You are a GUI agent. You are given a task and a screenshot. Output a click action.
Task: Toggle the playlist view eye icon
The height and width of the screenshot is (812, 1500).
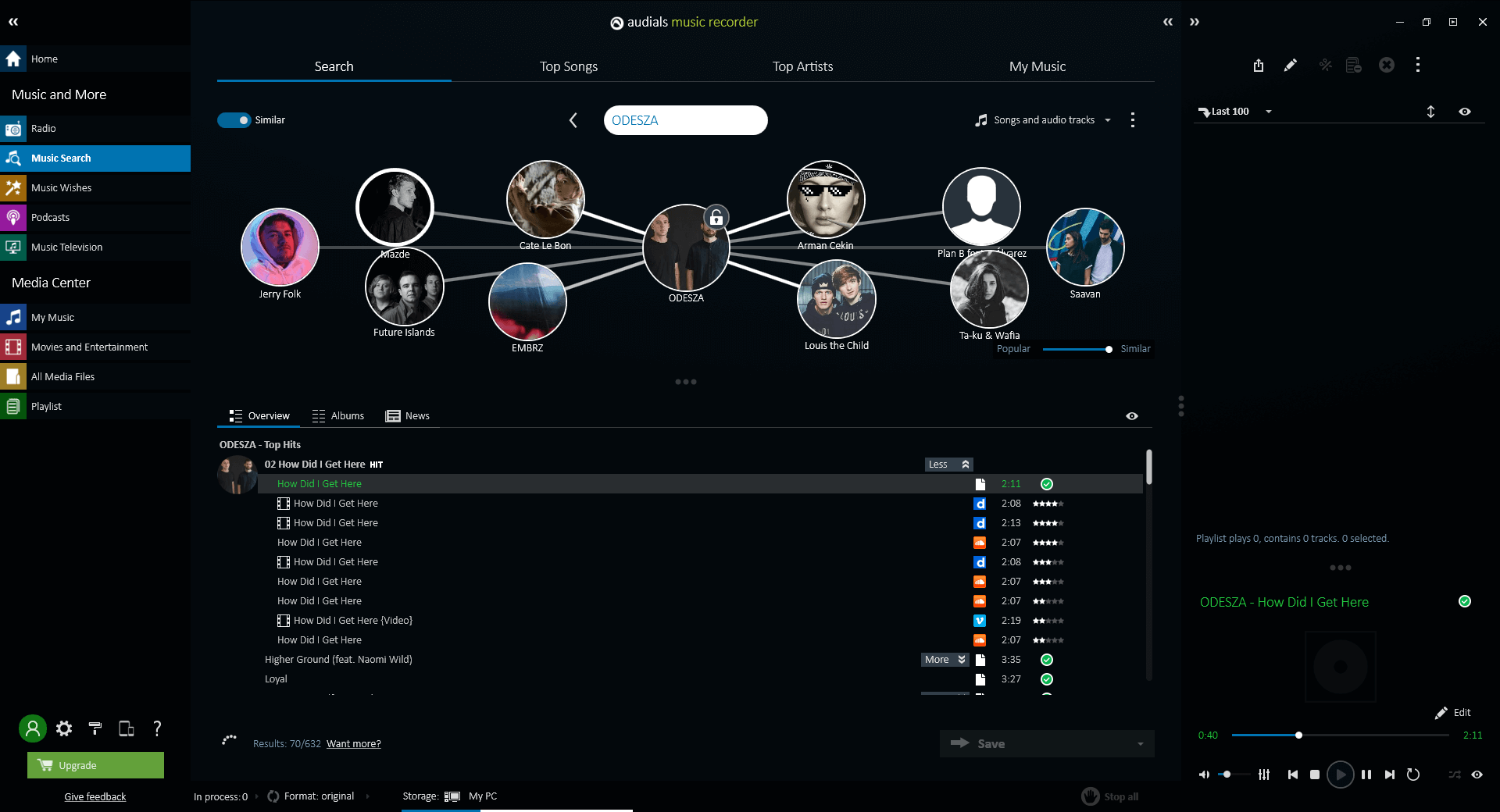(1465, 112)
